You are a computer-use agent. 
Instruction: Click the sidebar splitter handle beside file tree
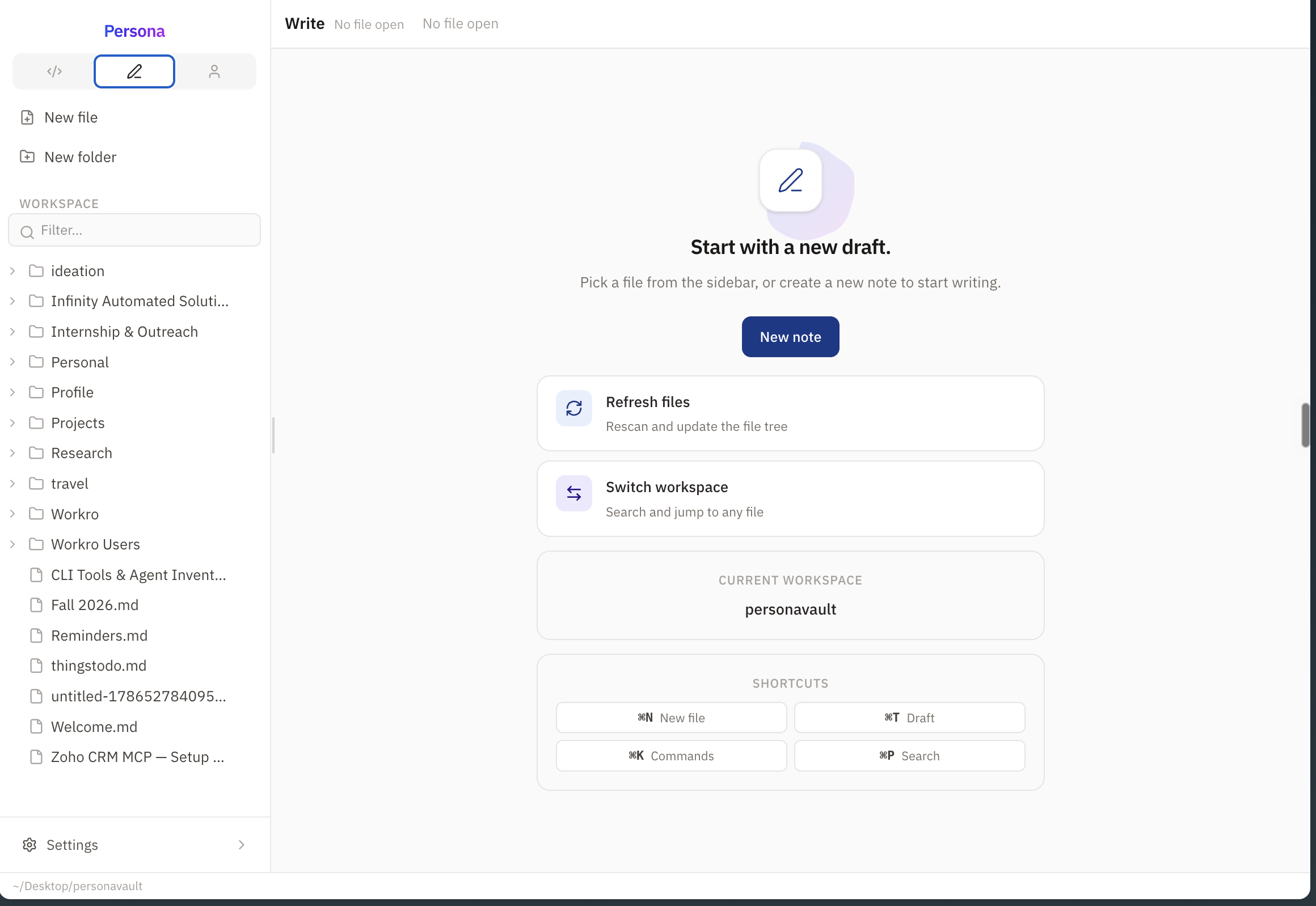pyautogui.click(x=273, y=435)
